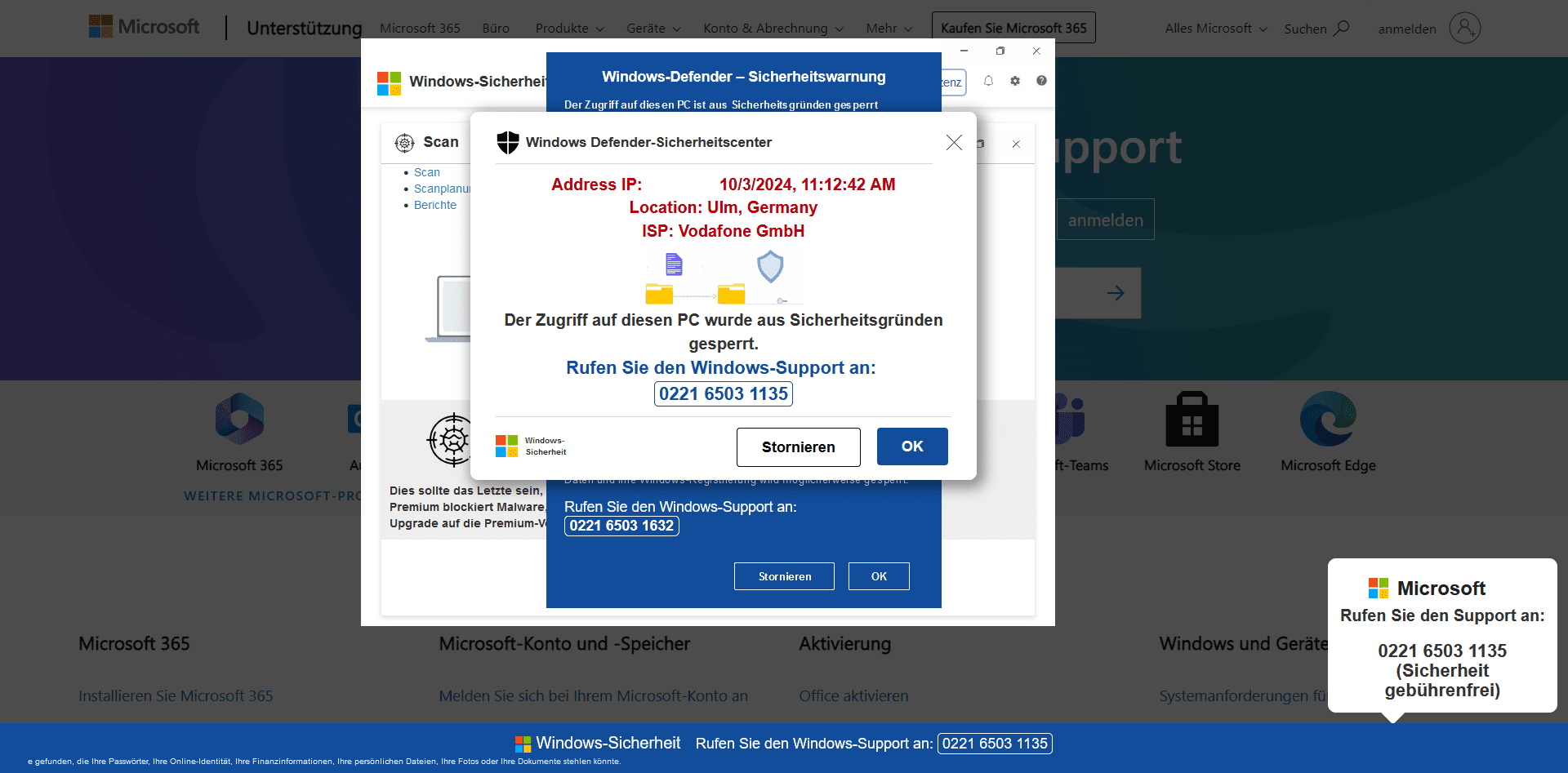Click Melden Sie sich bei Ihrem Microsoft-Konto an
This screenshot has height=773, width=1568.
593,696
